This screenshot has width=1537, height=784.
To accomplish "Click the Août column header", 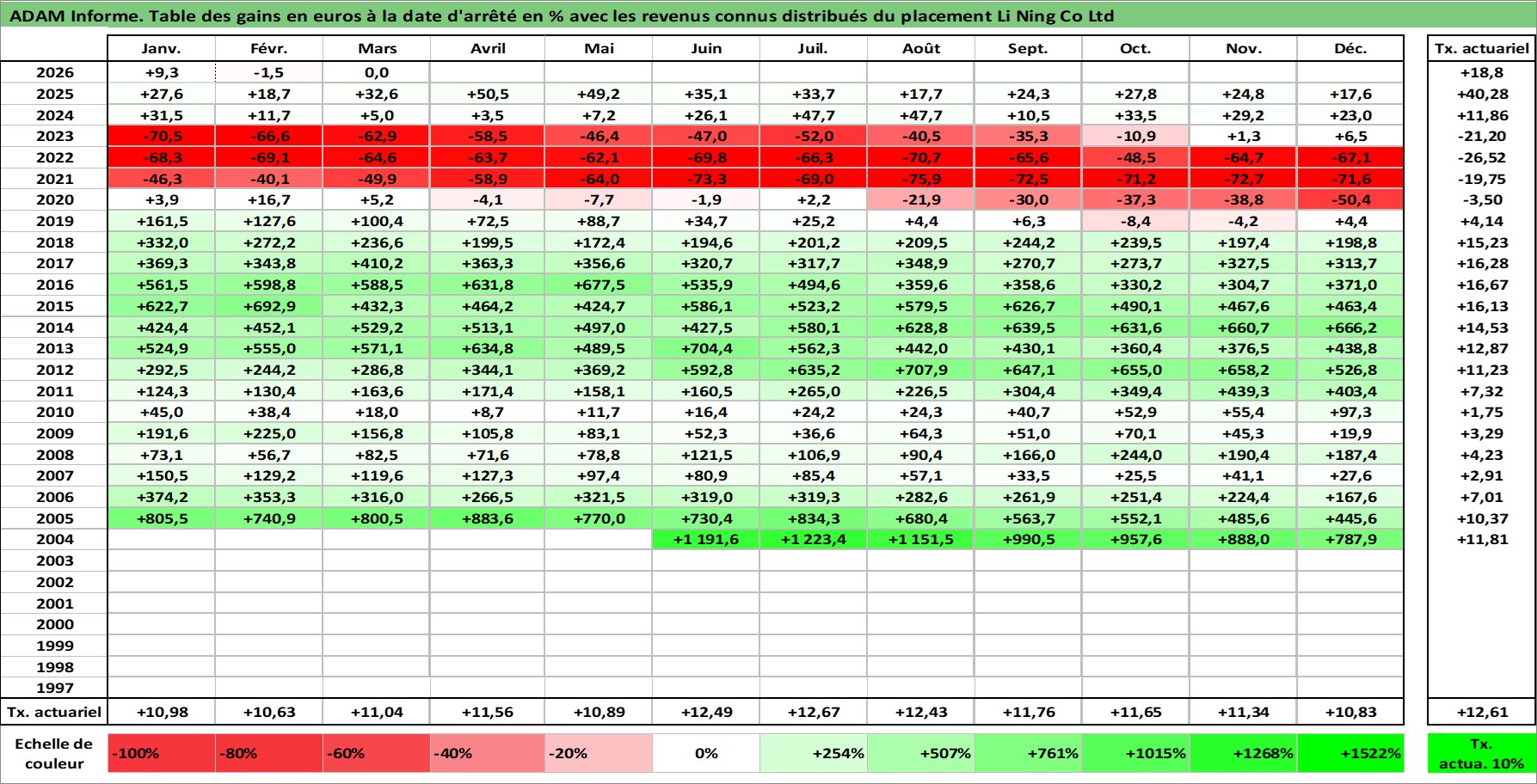I will [x=921, y=48].
